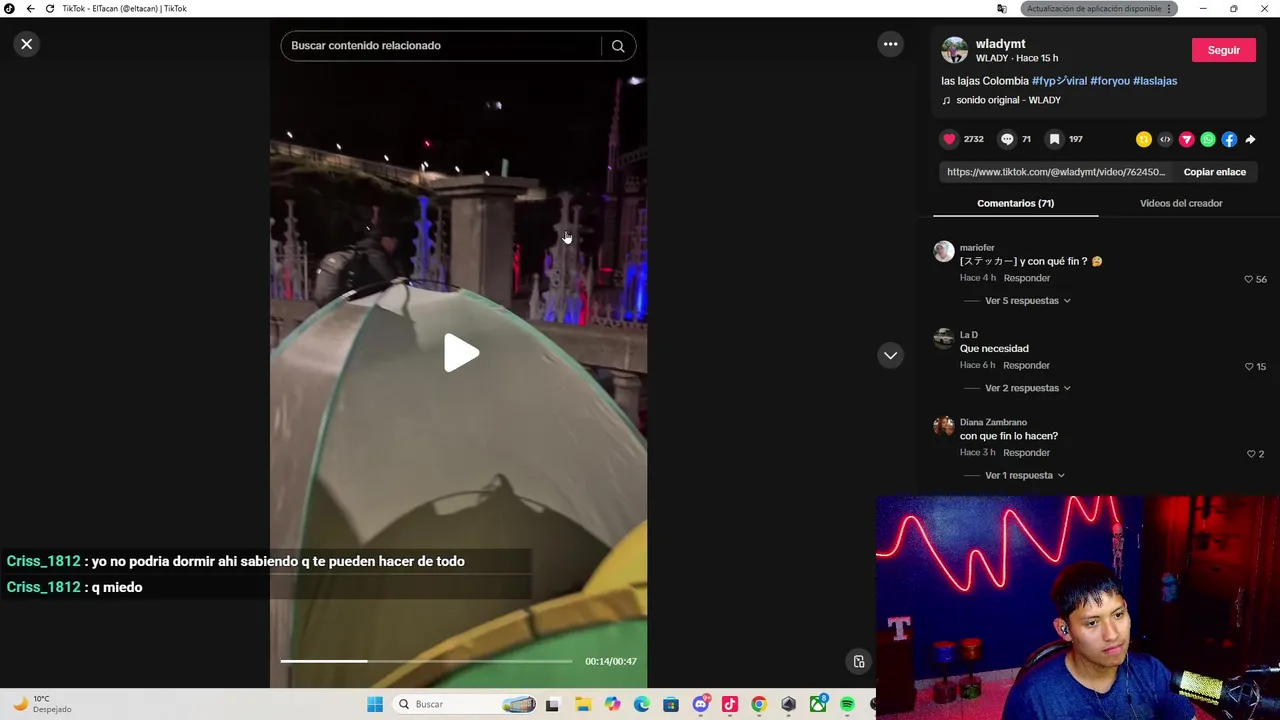This screenshot has height=720, width=1280.
Task: Open TikTok app from taskbar
Action: point(730,704)
